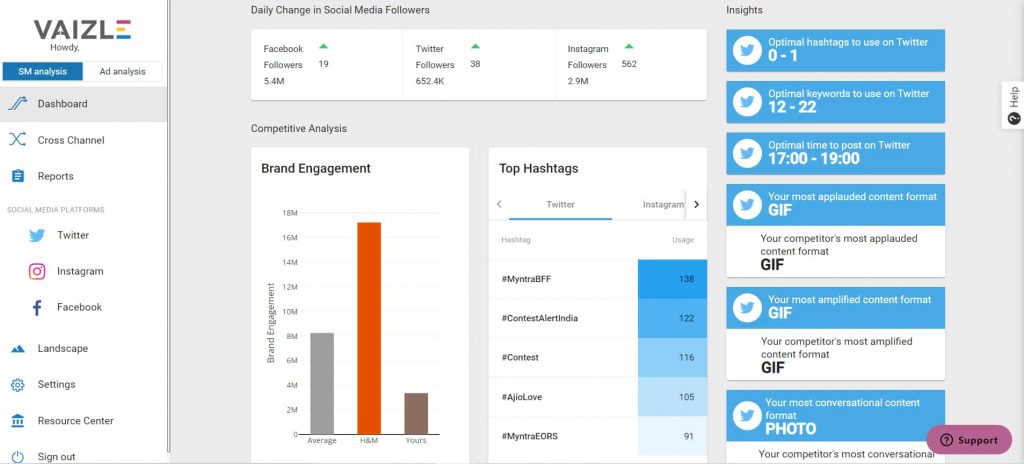Click the Sign out power icon
The height and width of the screenshot is (464, 1024).
18,457
